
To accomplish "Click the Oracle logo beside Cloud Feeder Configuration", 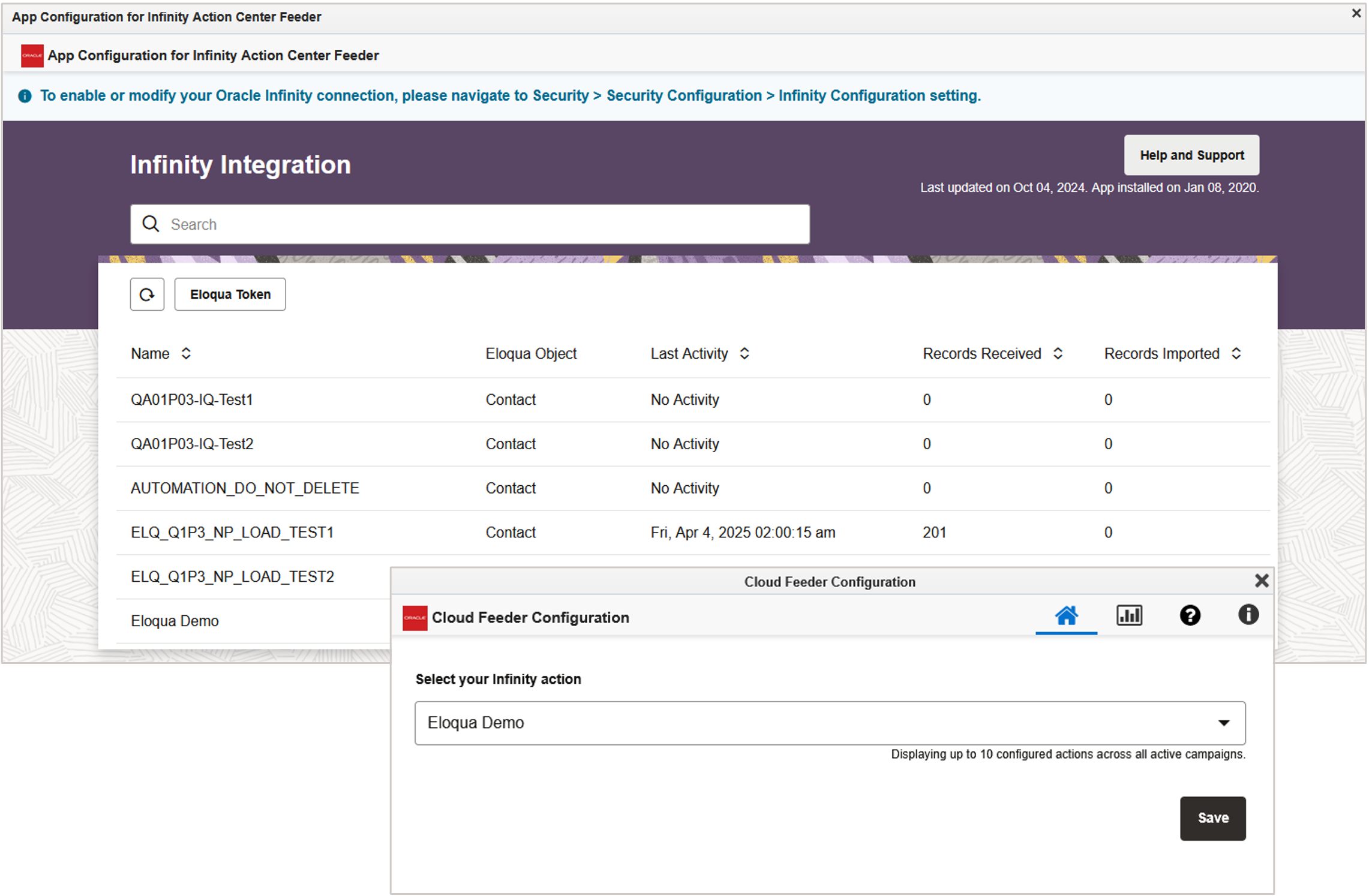I will pyautogui.click(x=415, y=618).
